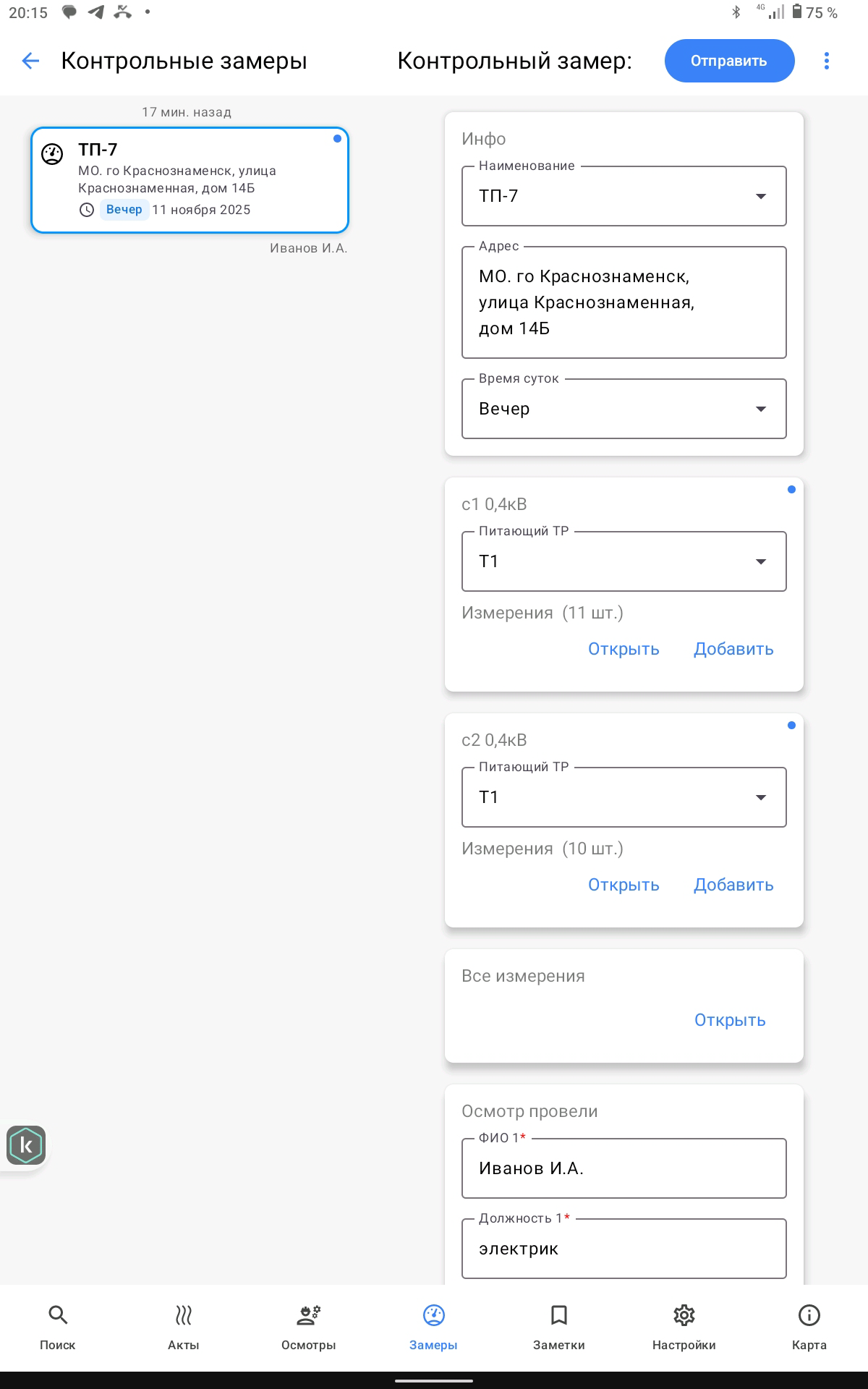The width and height of the screenshot is (868, 1389).
Task: Add a measurement to с2 0,4кВ
Action: click(733, 885)
